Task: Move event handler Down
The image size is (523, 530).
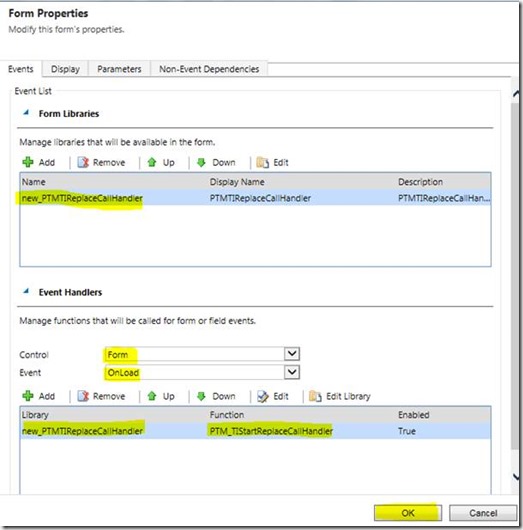Action: (x=216, y=396)
